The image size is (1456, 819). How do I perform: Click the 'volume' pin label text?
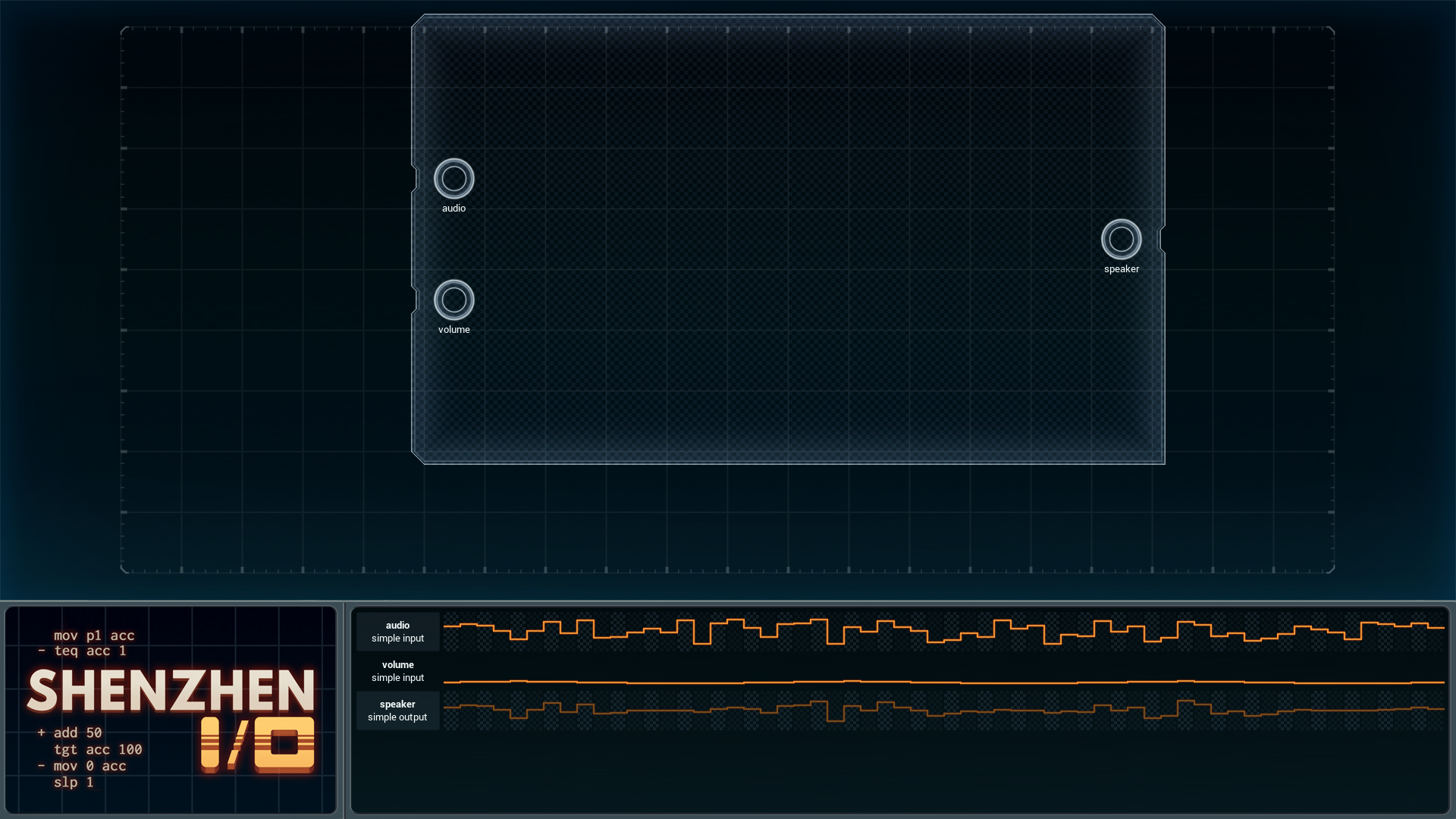453,329
